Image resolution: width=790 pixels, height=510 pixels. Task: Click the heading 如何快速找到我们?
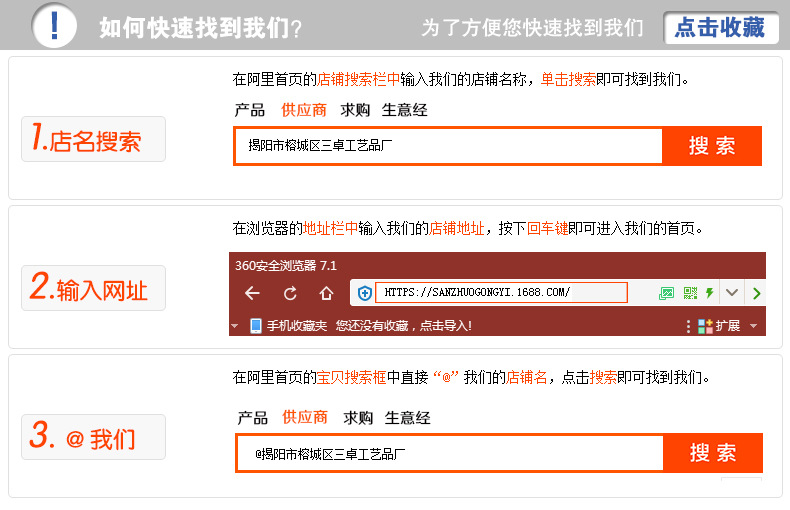[x=200, y=28]
